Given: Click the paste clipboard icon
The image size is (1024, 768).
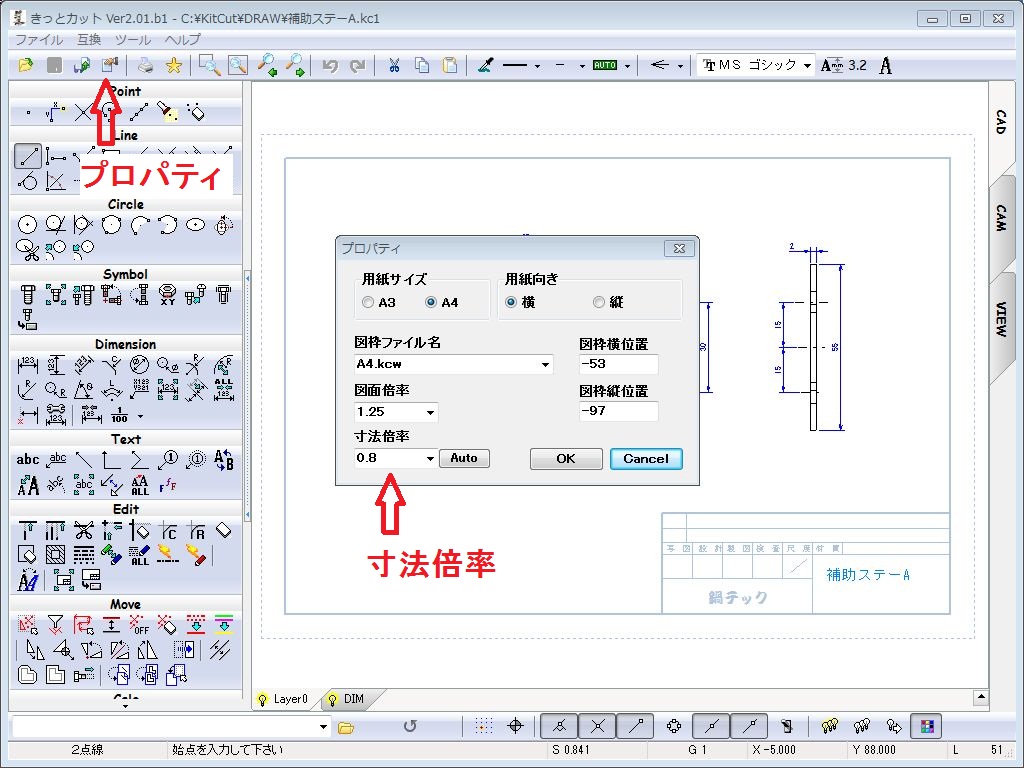Looking at the screenshot, I should tap(450, 65).
